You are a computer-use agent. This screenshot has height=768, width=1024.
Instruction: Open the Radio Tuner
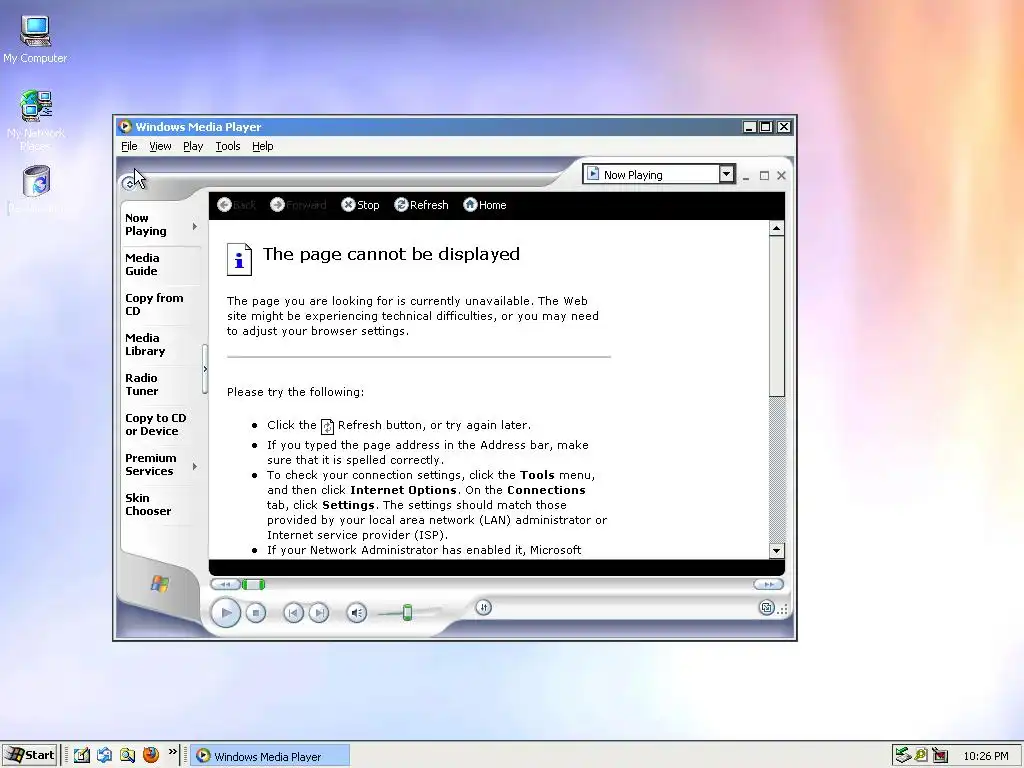click(x=142, y=385)
